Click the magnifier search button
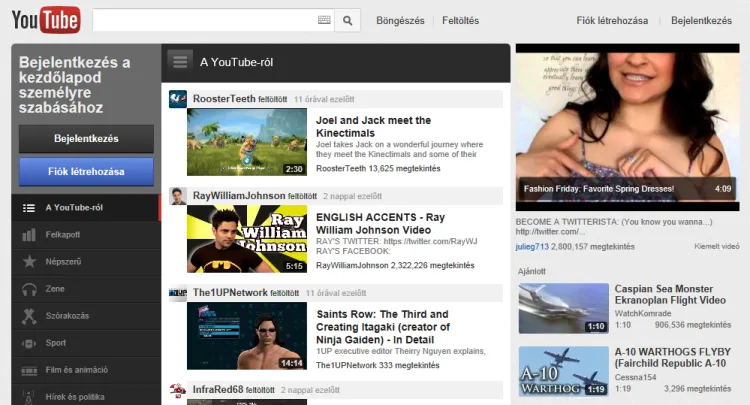 click(348, 20)
